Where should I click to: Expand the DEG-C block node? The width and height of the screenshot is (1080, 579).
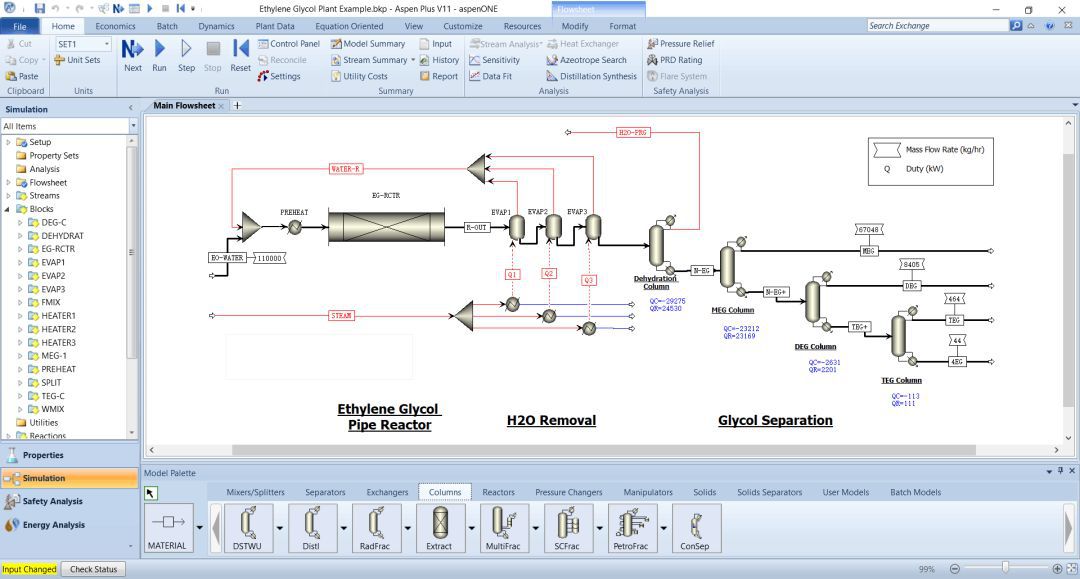[x=20, y=222]
